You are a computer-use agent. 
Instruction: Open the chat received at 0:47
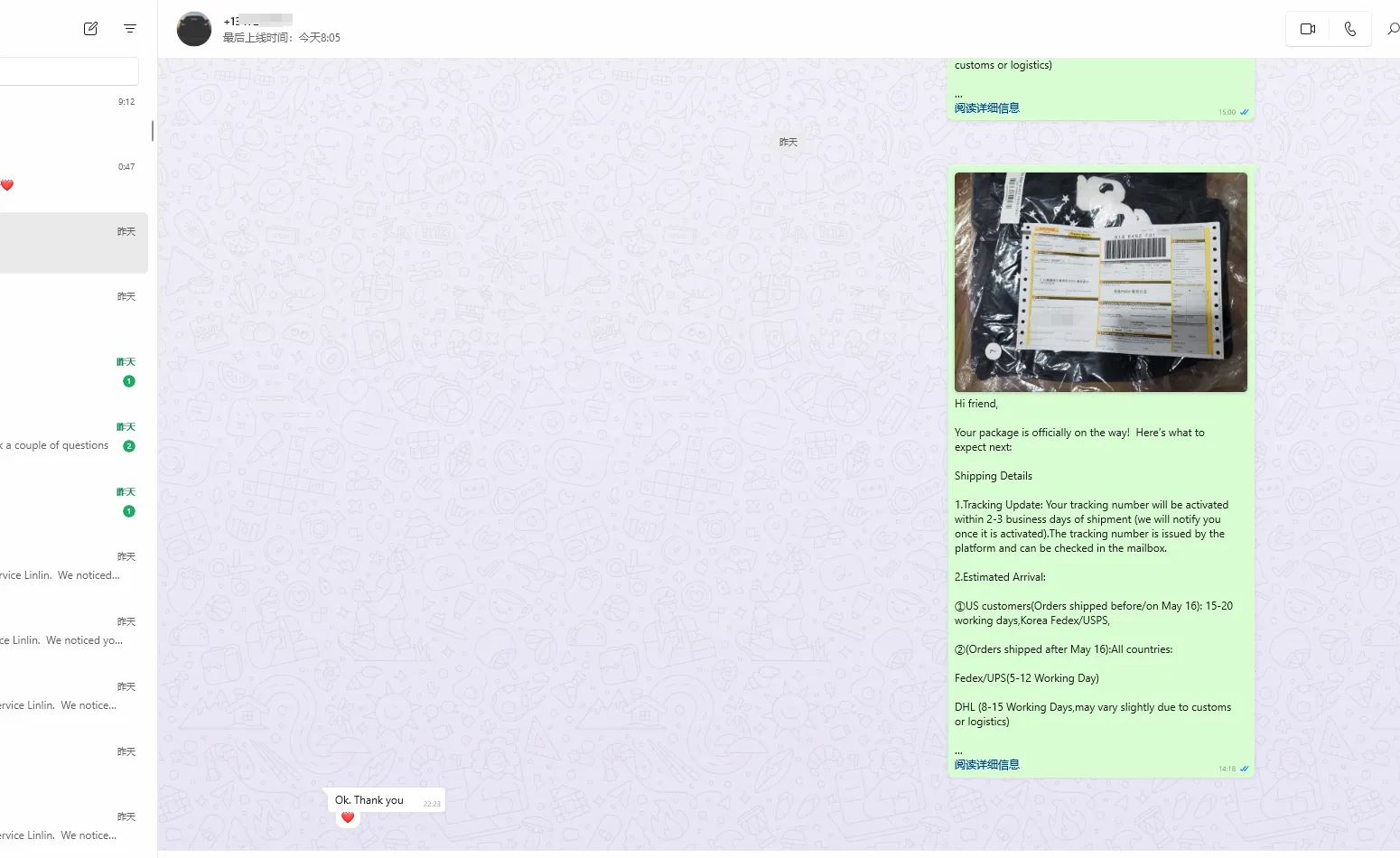pyautogui.click(x=74, y=180)
